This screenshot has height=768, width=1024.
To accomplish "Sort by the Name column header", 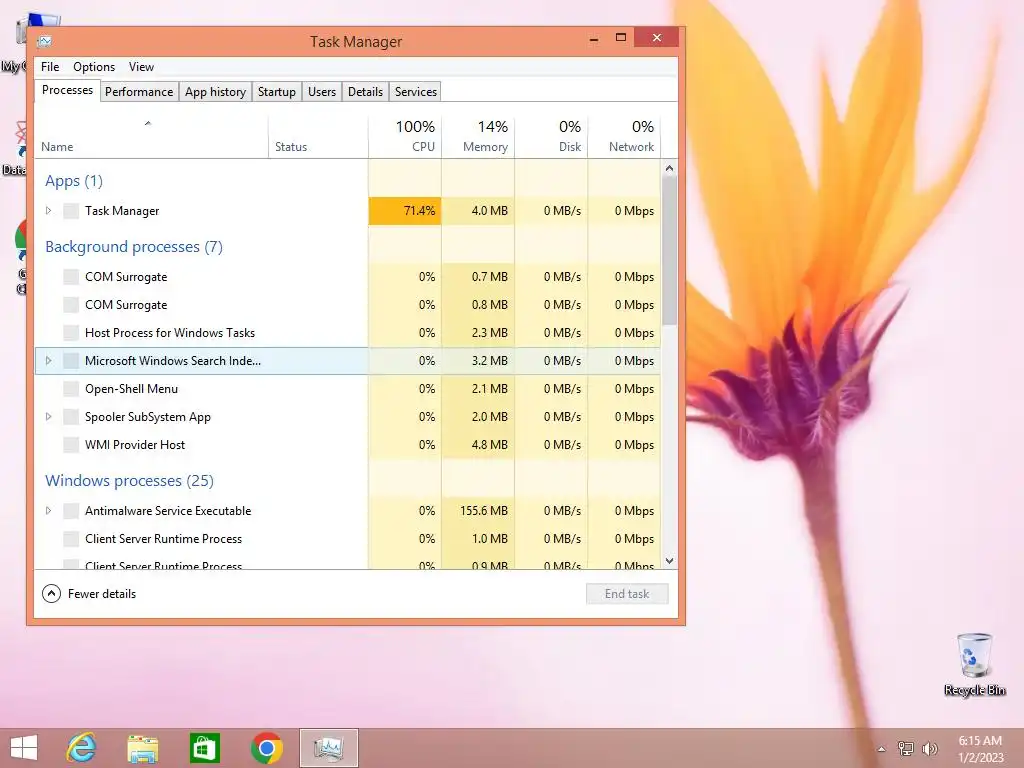I will [x=152, y=136].
